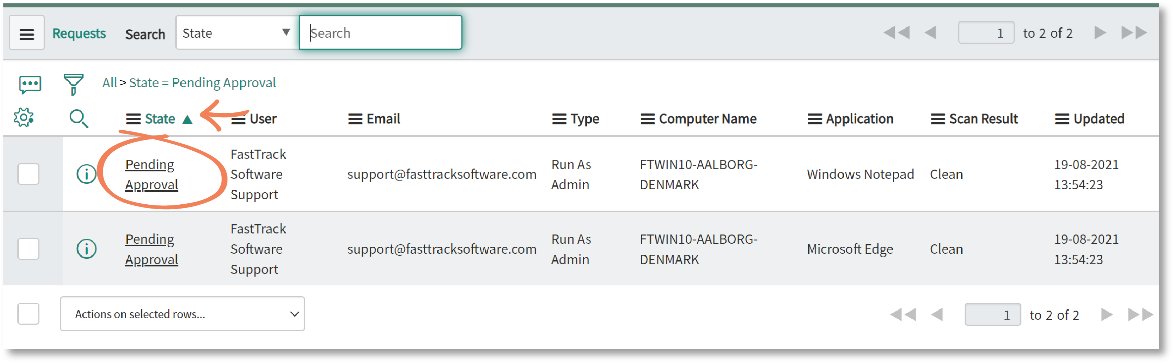Click user name in Microsoft Edge row

pyautogui.click(x=258, y=249)
